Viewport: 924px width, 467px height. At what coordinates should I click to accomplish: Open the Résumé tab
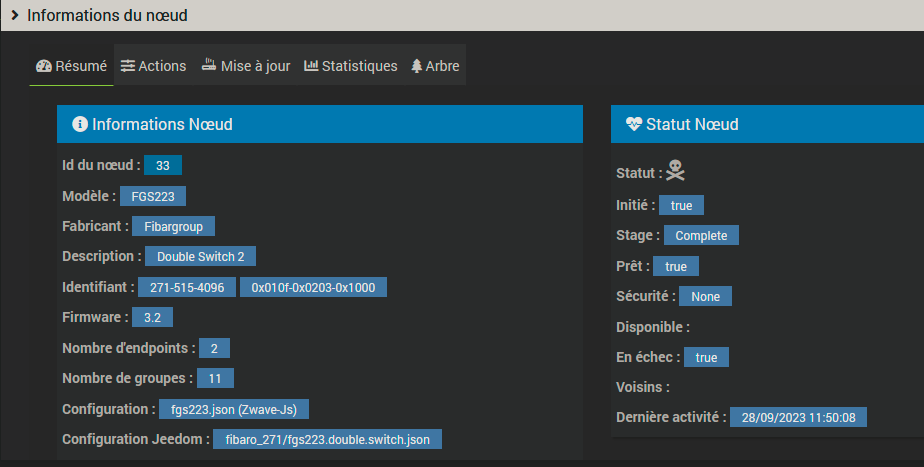pyautogui.click(x=71, y=66)
